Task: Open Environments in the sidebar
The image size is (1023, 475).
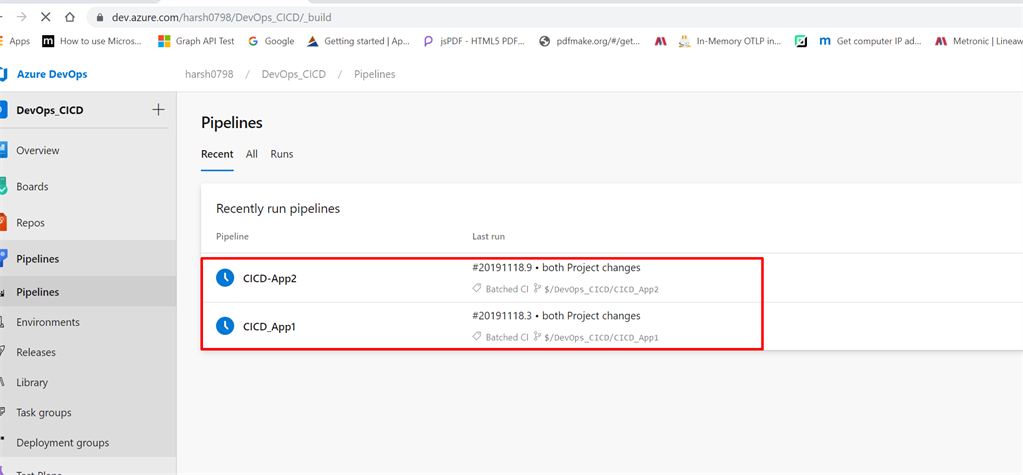Action: click(x=48, y=322)
